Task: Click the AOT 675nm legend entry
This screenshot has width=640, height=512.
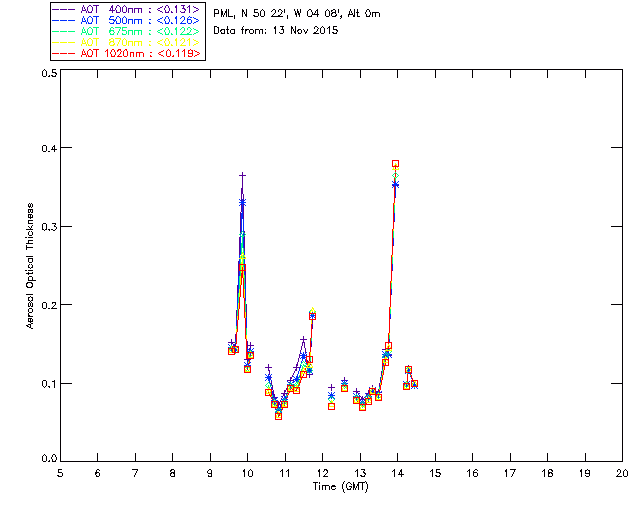Action: pyautogui.click(x=127, y=31)
